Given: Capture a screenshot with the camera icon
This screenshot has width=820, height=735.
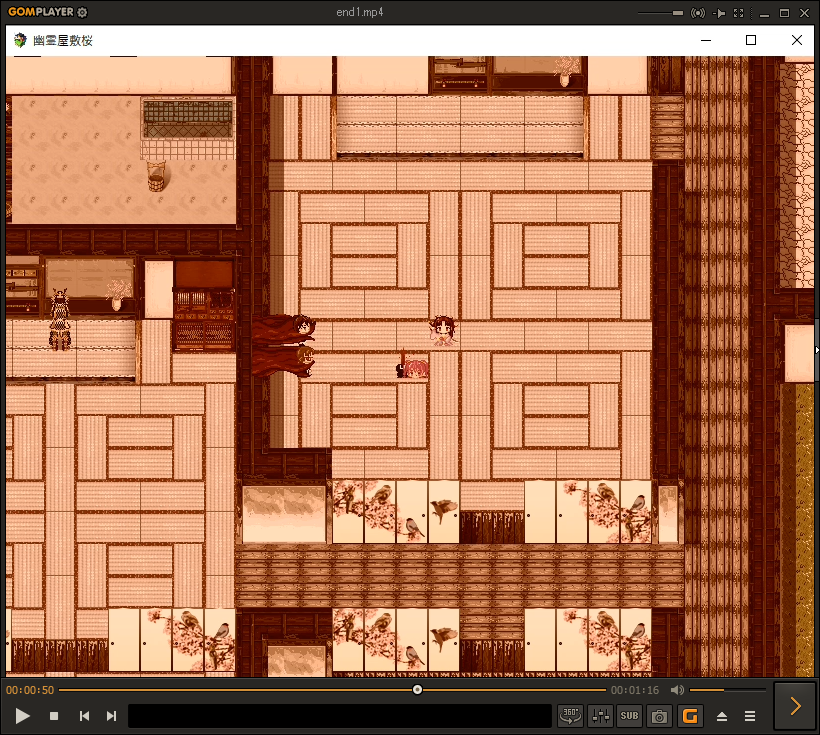Looking at the screenshot, I should click(659, 716).
